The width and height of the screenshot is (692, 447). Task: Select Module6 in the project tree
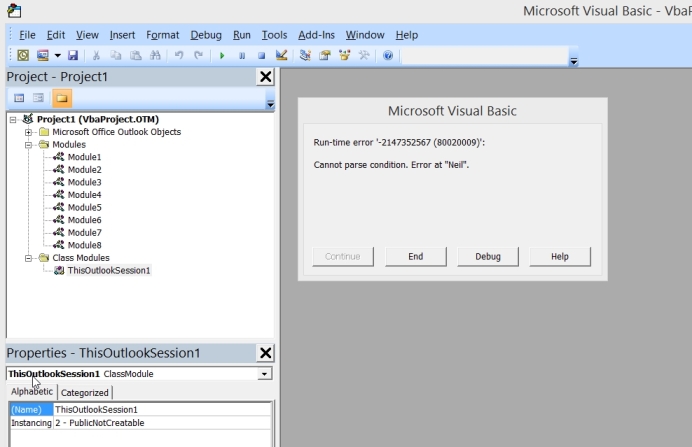coord(84,220)
